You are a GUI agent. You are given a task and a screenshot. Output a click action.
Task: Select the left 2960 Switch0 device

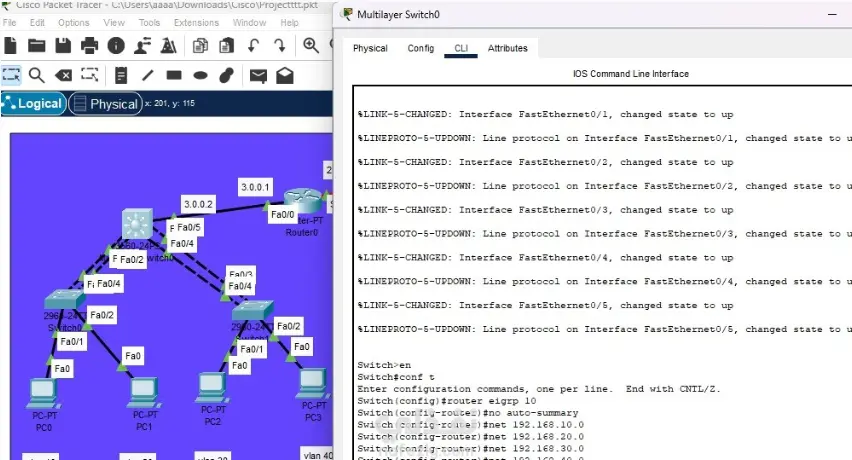64,300
